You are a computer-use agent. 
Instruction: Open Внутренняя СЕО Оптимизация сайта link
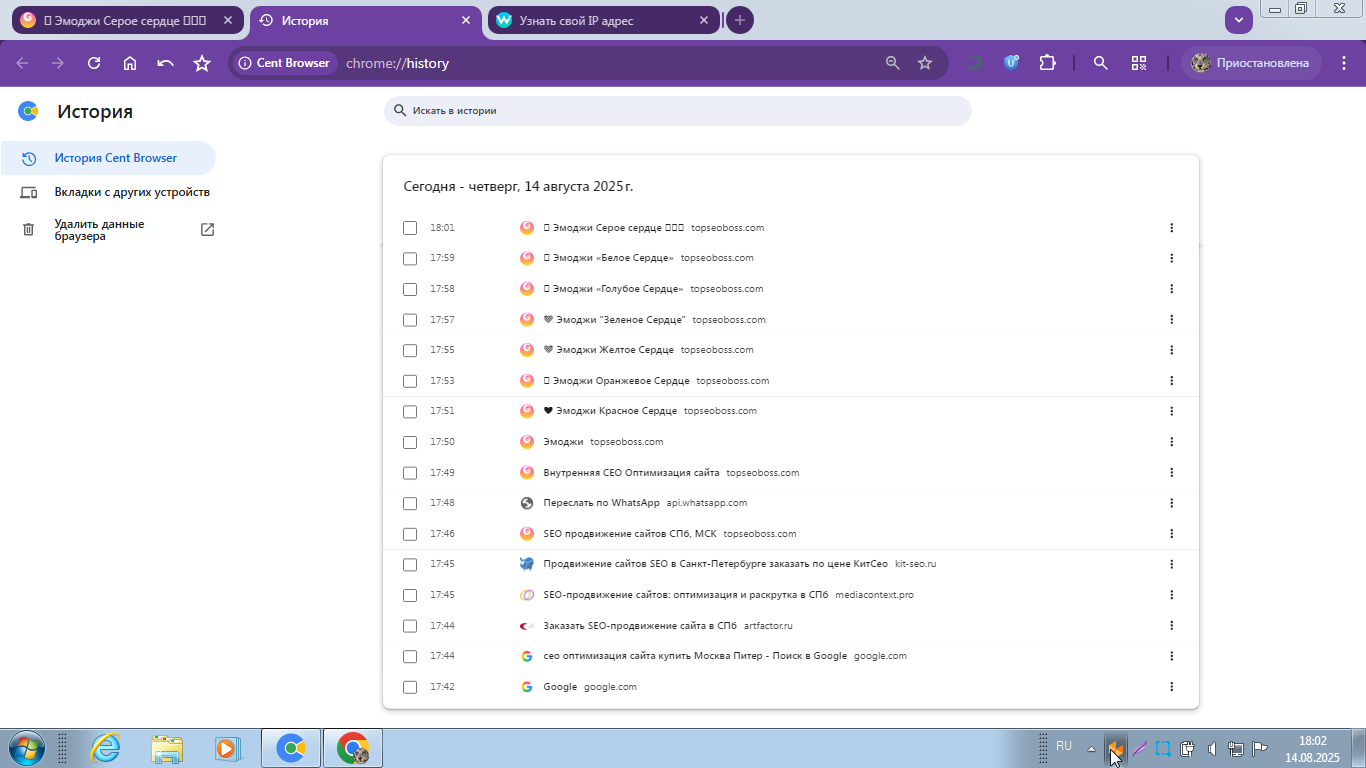tap(631, 473)
